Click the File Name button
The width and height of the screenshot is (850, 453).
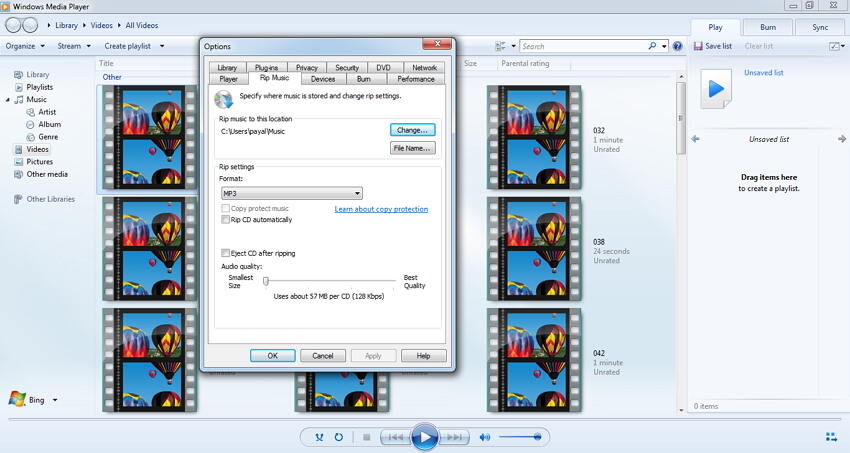tap(413, 148)
